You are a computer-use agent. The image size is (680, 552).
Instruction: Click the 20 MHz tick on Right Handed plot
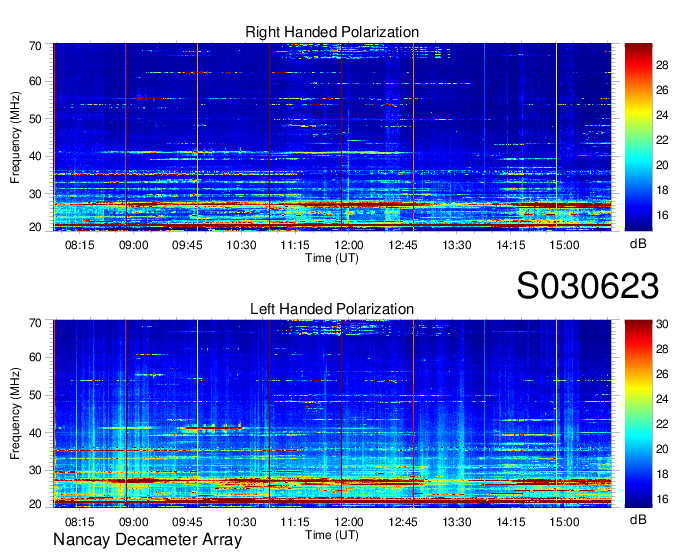(35, 227)
